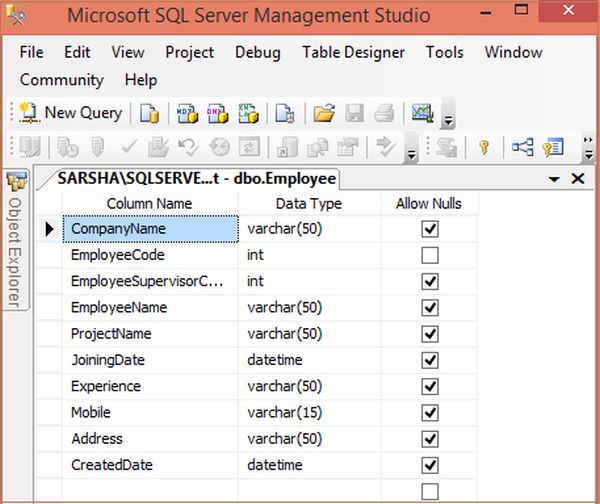600x504 pixels.
Task: Open the Table Designer menu
Action: [353, 52]
